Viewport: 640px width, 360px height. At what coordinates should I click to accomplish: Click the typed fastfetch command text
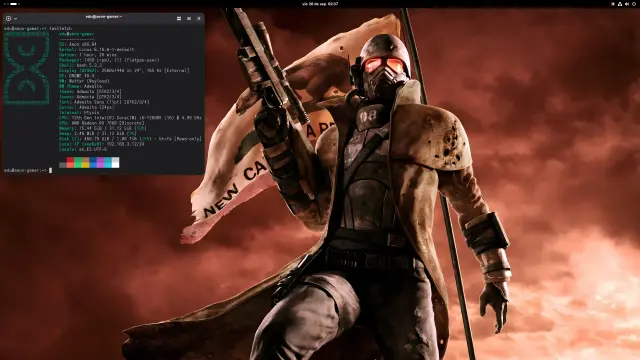coord(61,29)
